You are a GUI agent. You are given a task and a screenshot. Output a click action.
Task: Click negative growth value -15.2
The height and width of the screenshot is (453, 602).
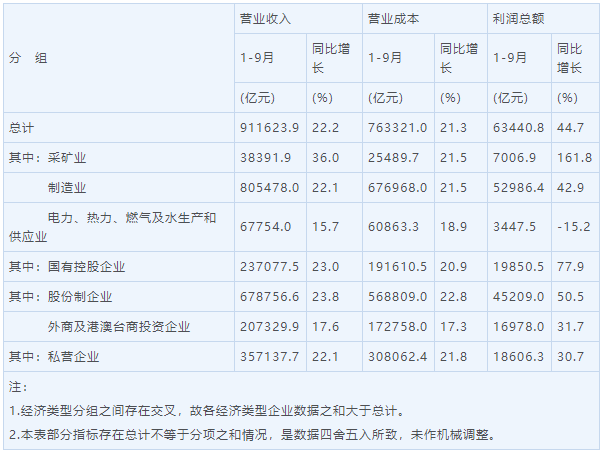(x=574, y=226)
